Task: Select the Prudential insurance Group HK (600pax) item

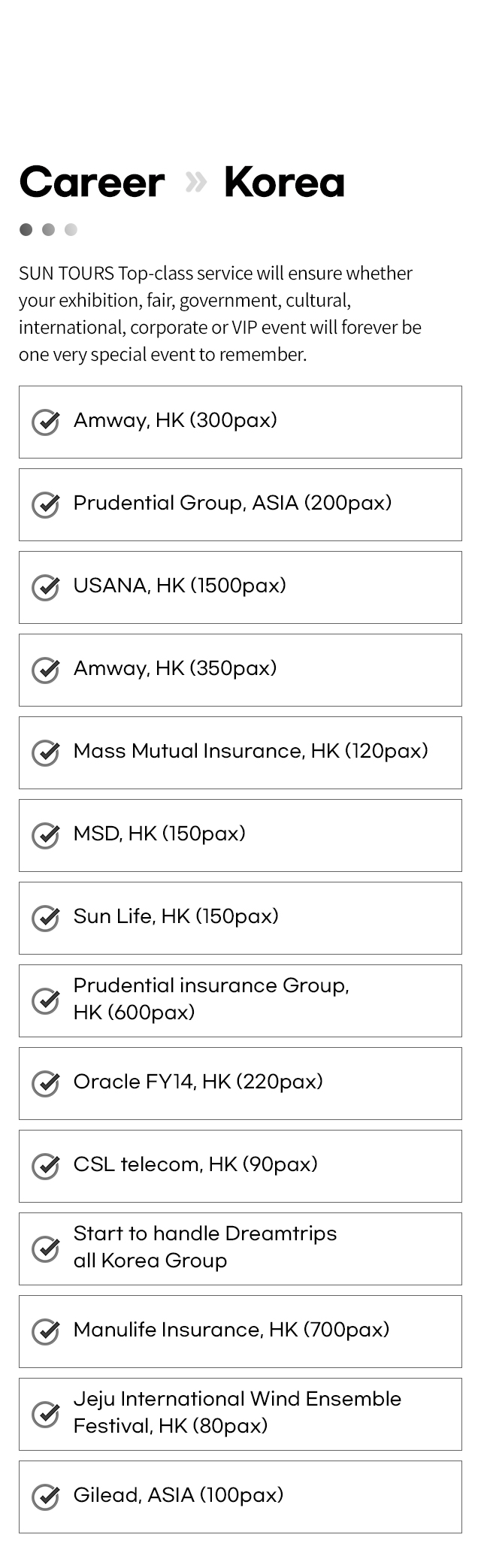Action: 240,1000
